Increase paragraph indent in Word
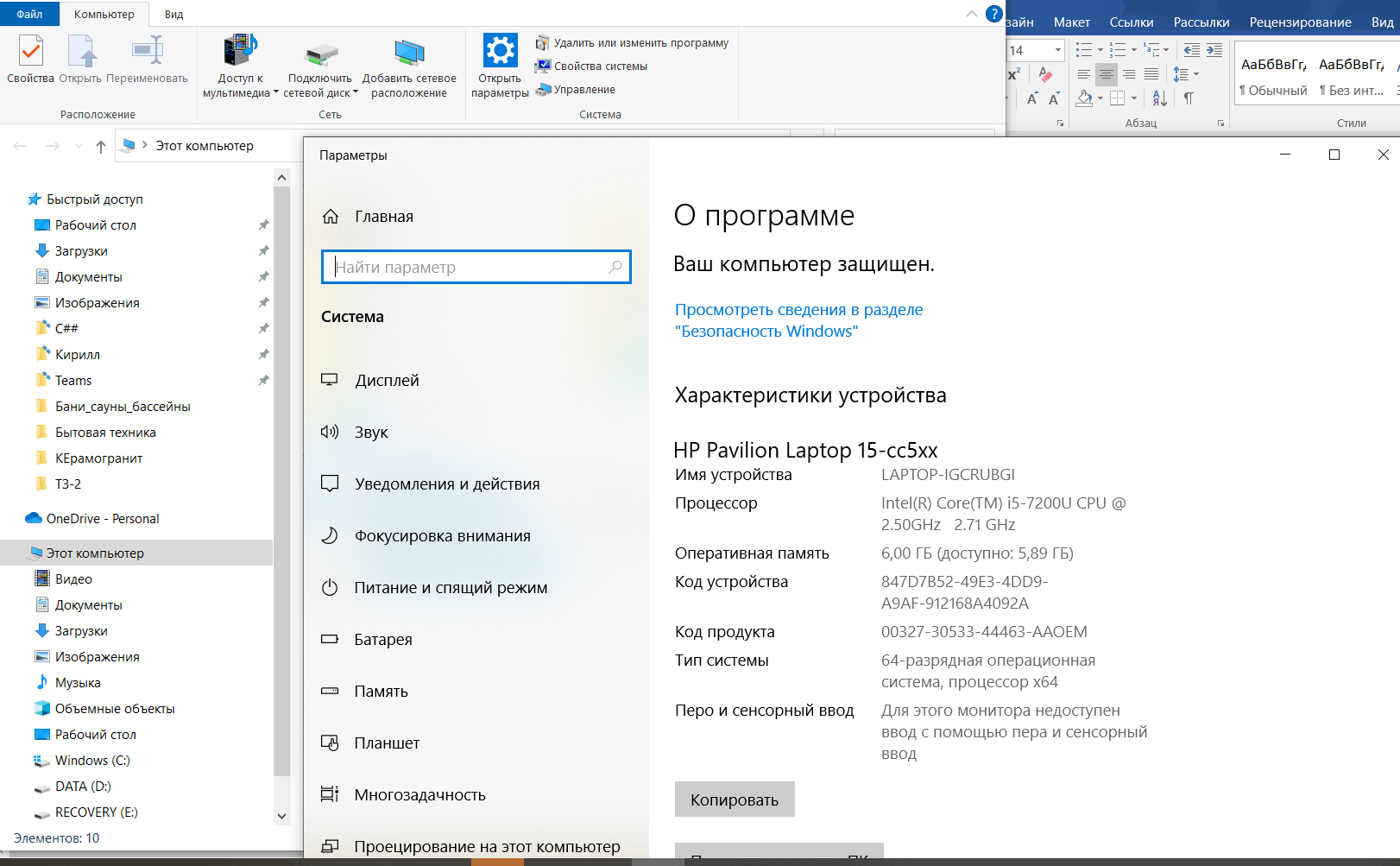The image size is (1400, 866). point(1214,50)
